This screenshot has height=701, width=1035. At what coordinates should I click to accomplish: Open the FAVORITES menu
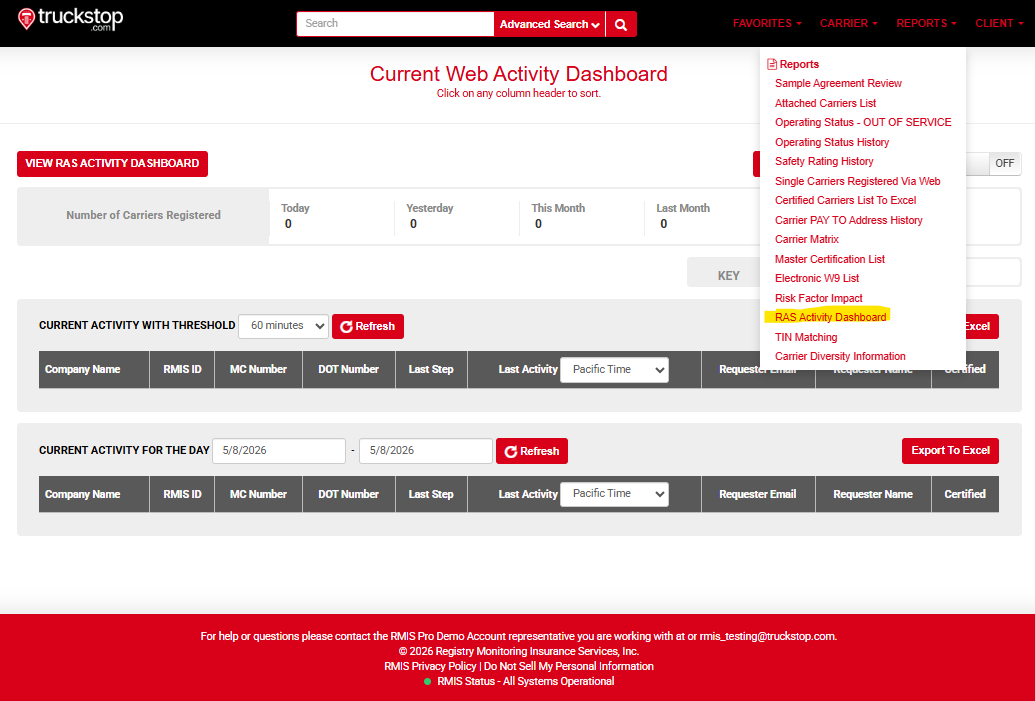(x=767, y=23)
